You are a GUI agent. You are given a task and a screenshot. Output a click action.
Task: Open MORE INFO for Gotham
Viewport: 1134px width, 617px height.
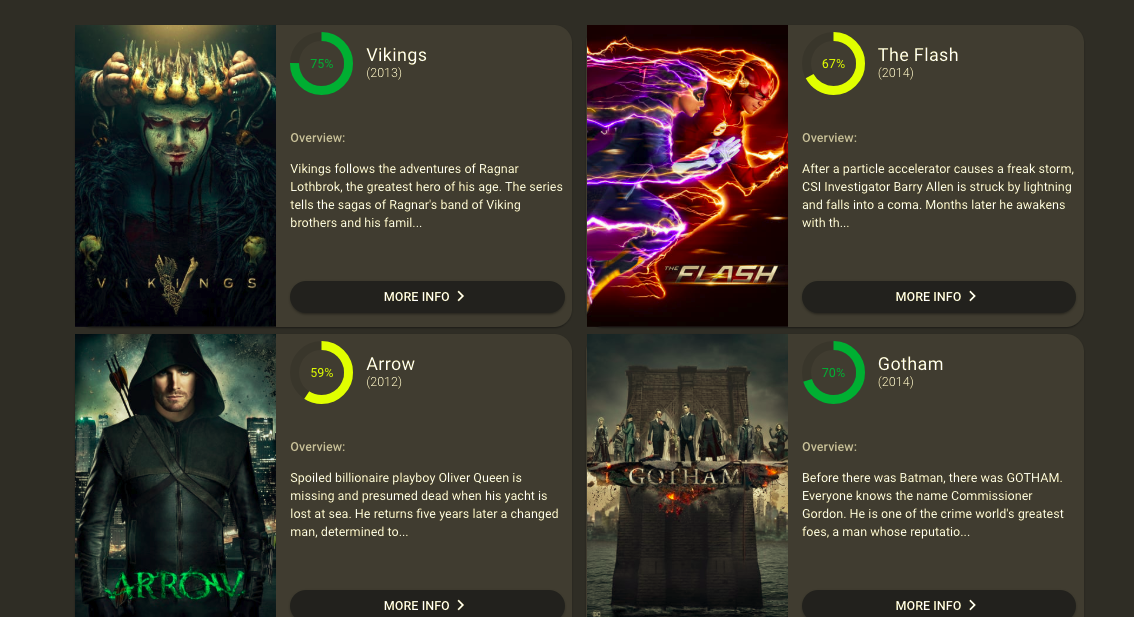(939, 604)
